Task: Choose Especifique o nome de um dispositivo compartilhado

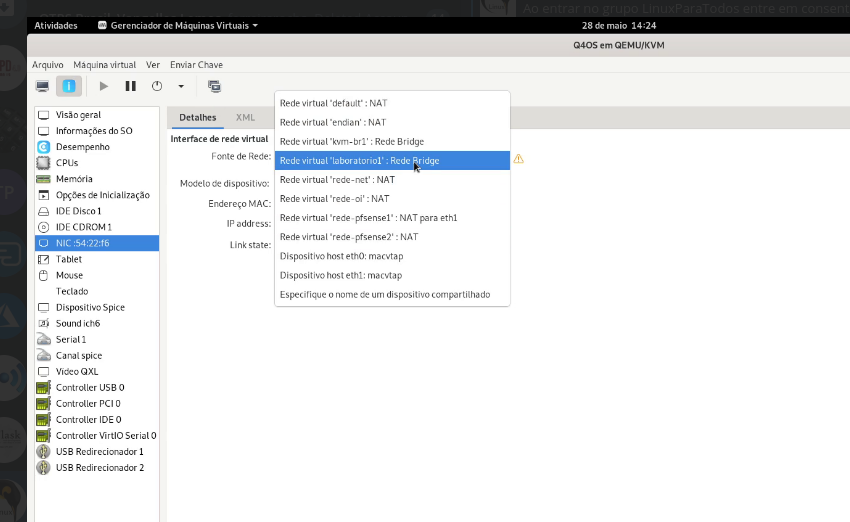Action: click(x=392, y=294)
